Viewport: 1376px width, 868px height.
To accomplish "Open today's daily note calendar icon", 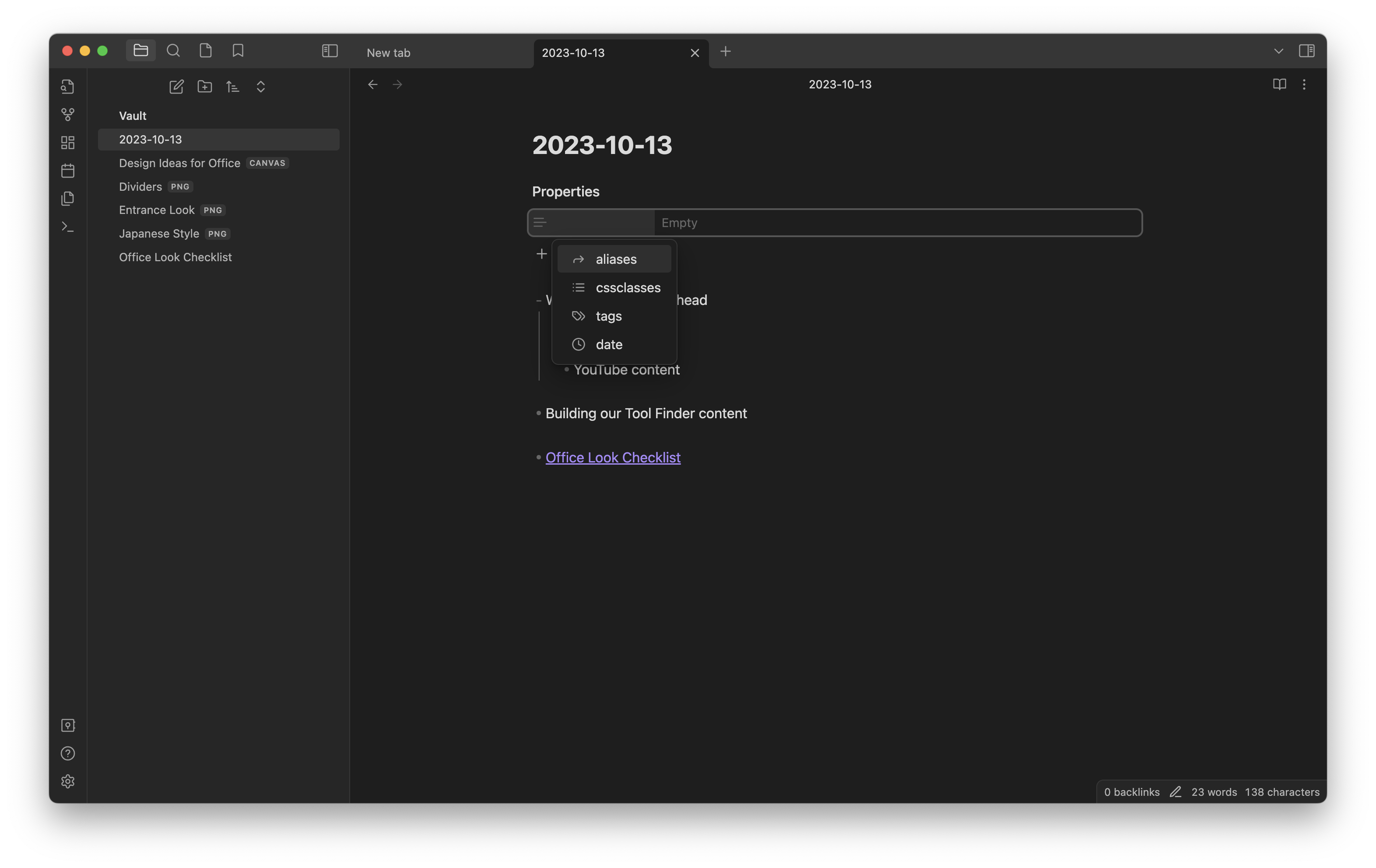I will tap(67, 171).
